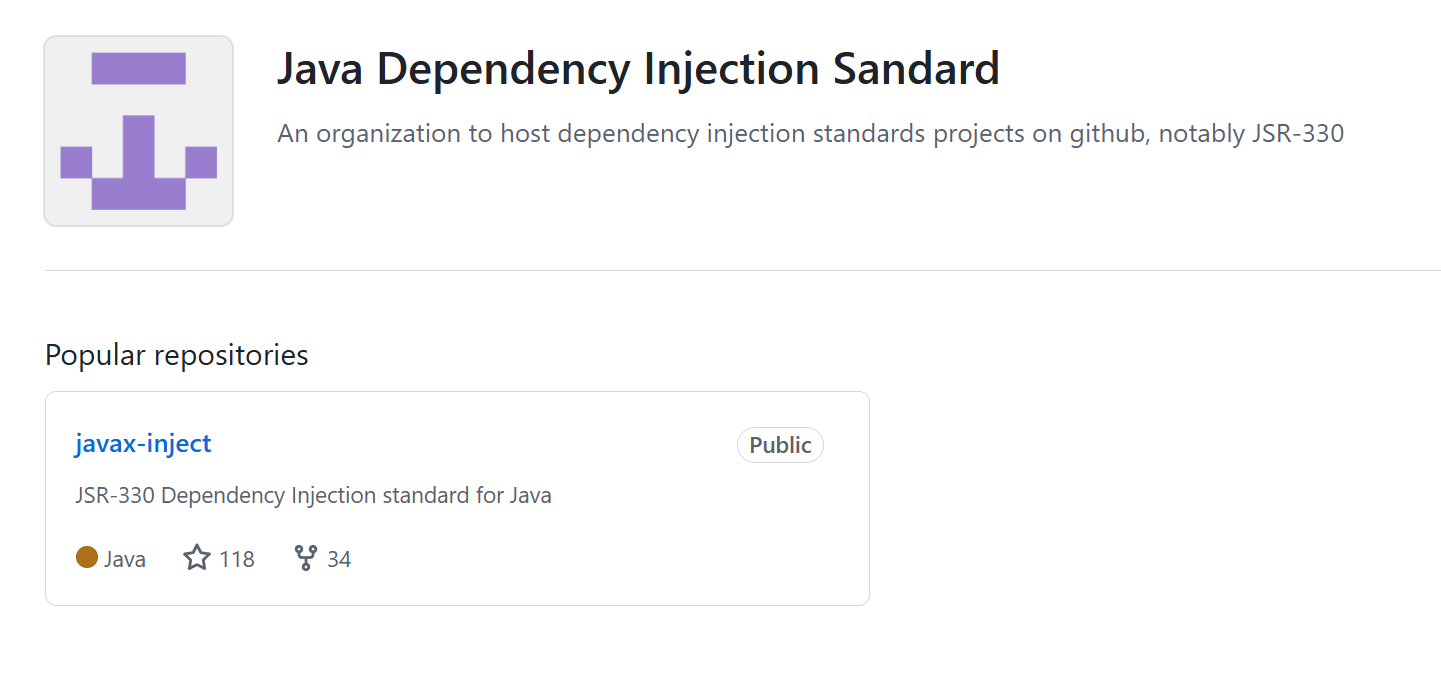Click the javax-inject repository description text
Image resolution: width=1441 pixels, height=675 pixels.
click(x=313, y=495)
